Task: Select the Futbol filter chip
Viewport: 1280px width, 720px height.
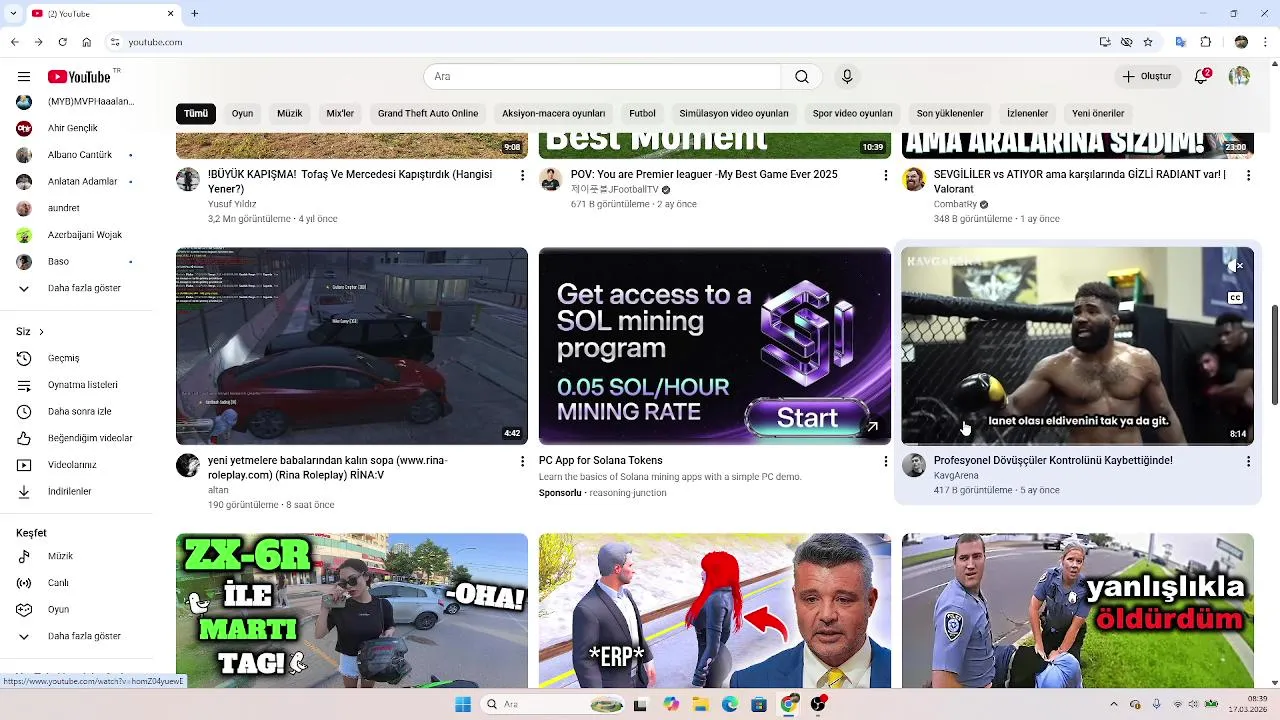Action: point(642,113)
